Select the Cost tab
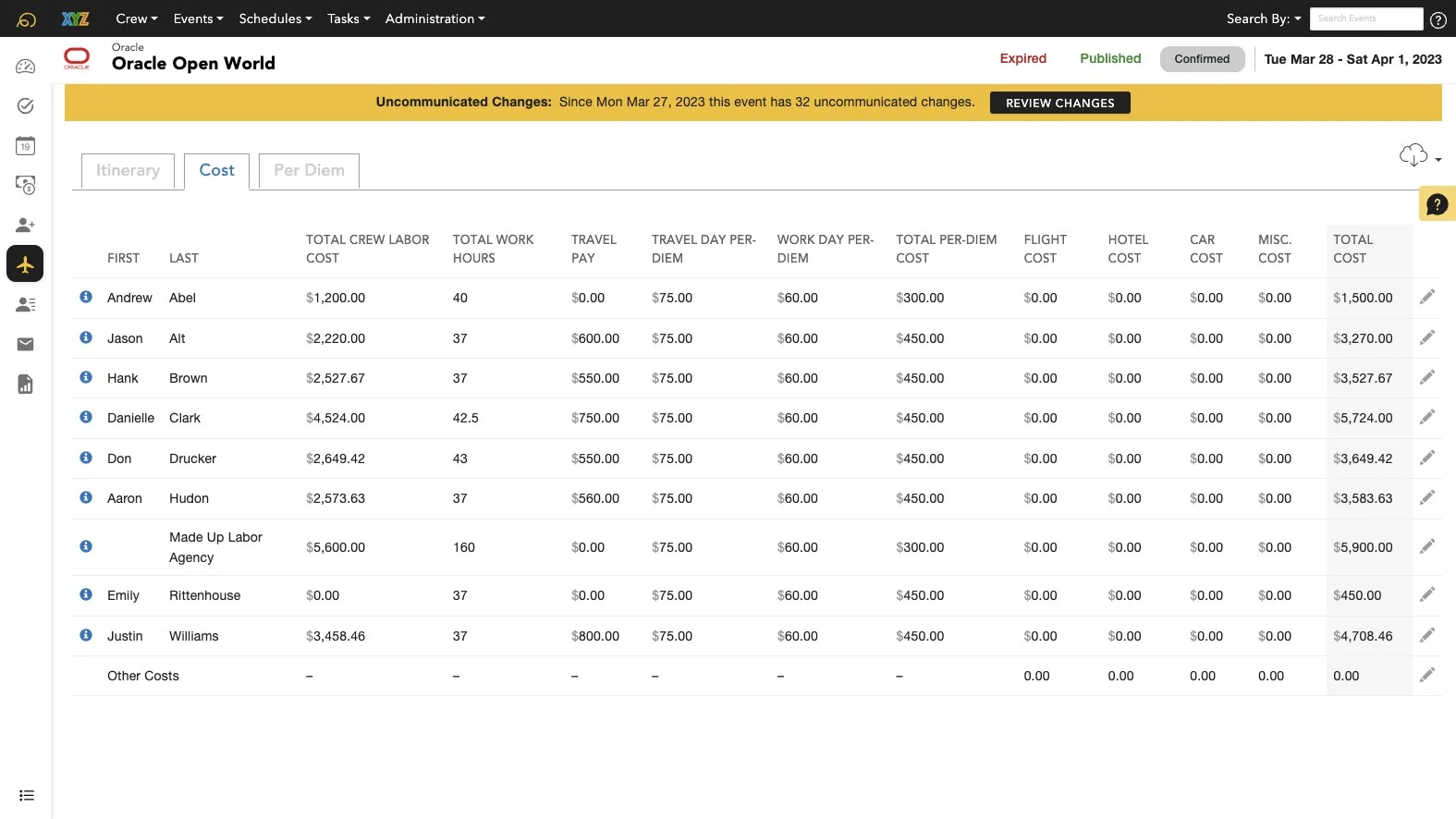Image resolution: width=1456 pixels, height=819 pixels. tap(217, 171)
